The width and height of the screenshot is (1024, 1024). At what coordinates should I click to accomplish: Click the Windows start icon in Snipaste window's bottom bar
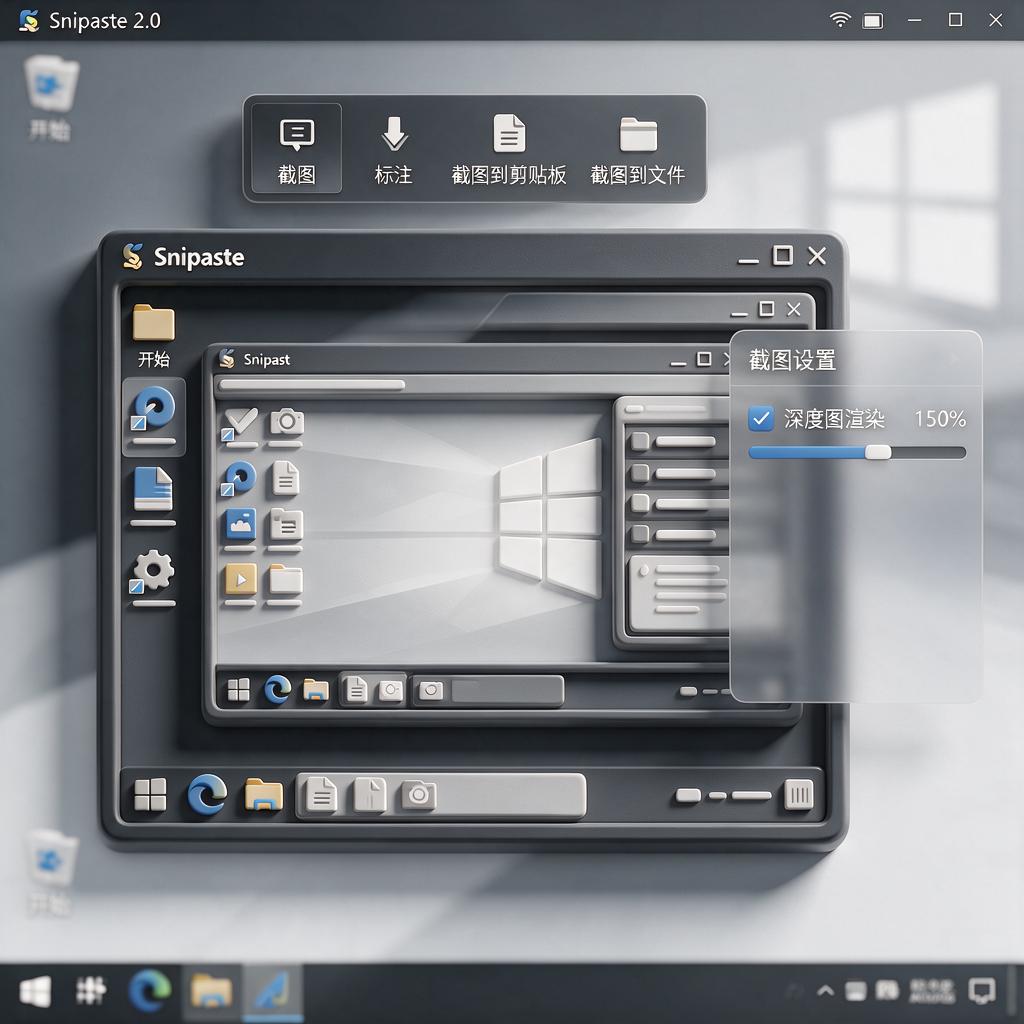pos(150,795)
